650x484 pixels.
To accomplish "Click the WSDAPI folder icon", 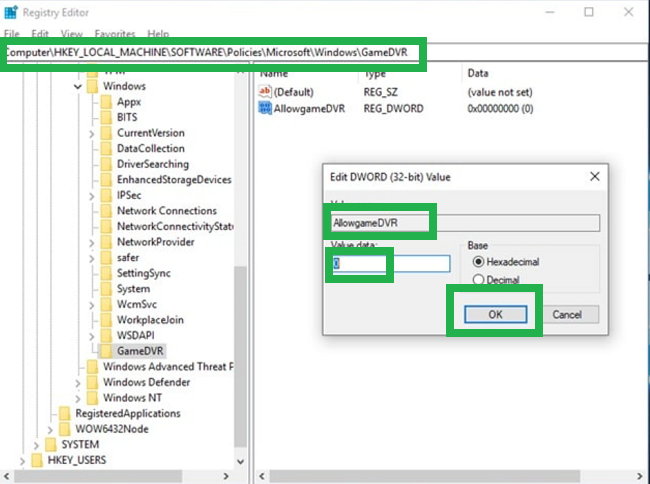I will 107,335.
